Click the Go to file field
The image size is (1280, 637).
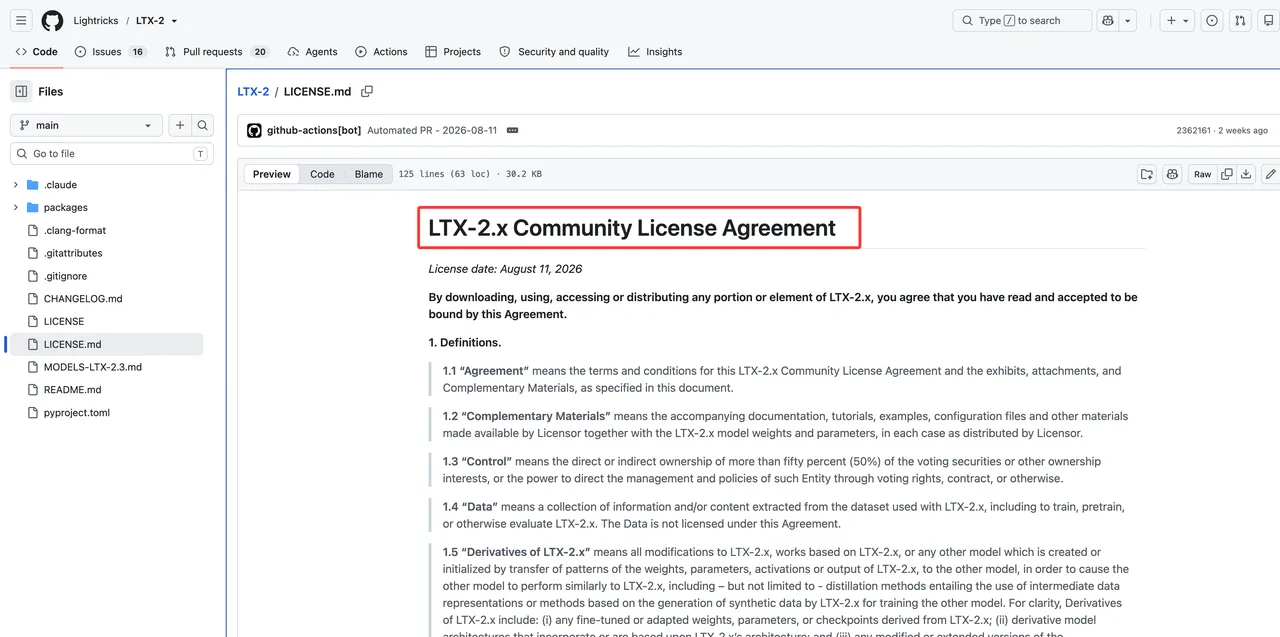pos(112,154)
